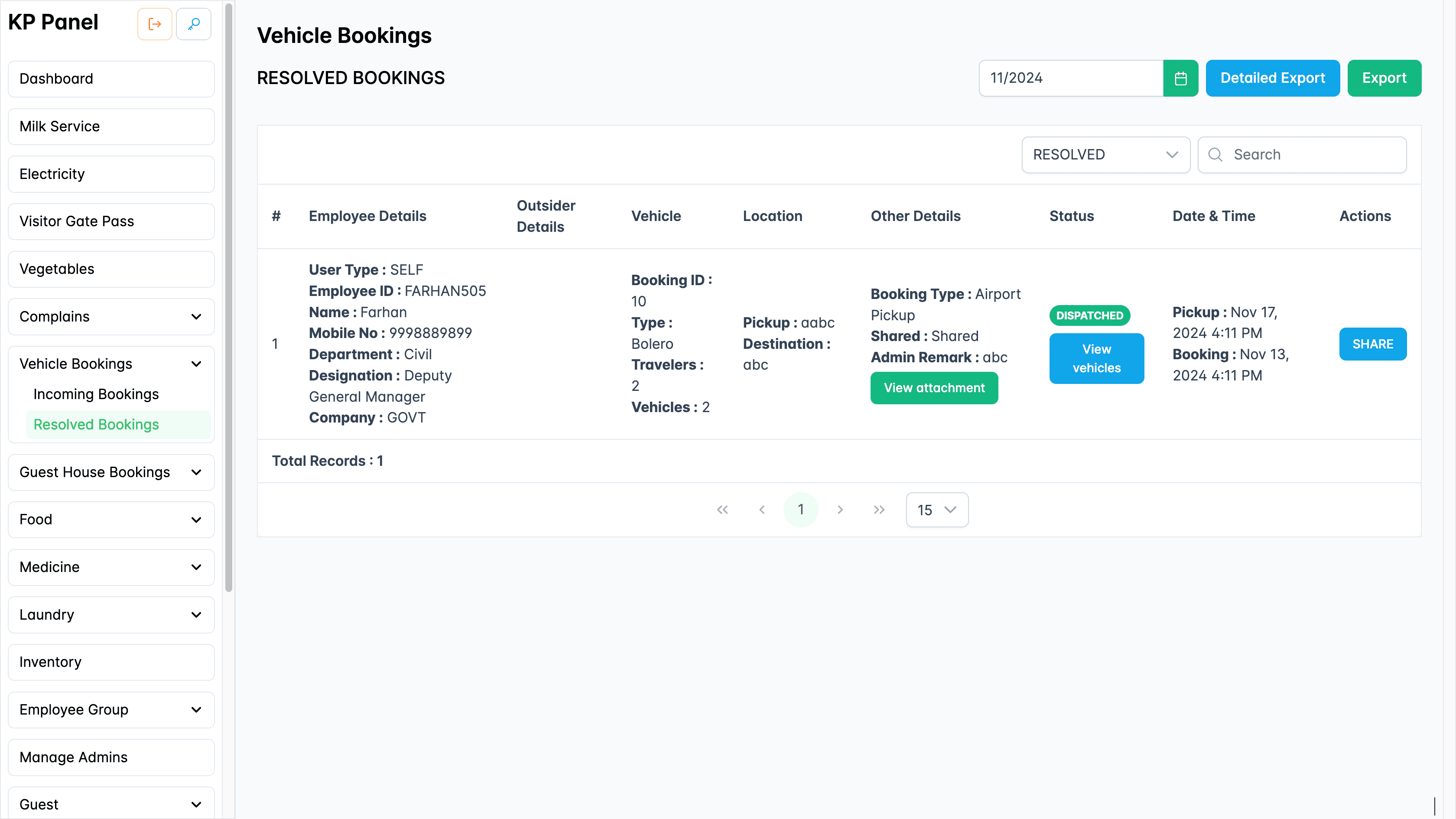The width and height of the screenshot is (1456, 819).
Task: Click the View attachment button
Action: click(x=934, y=388)
